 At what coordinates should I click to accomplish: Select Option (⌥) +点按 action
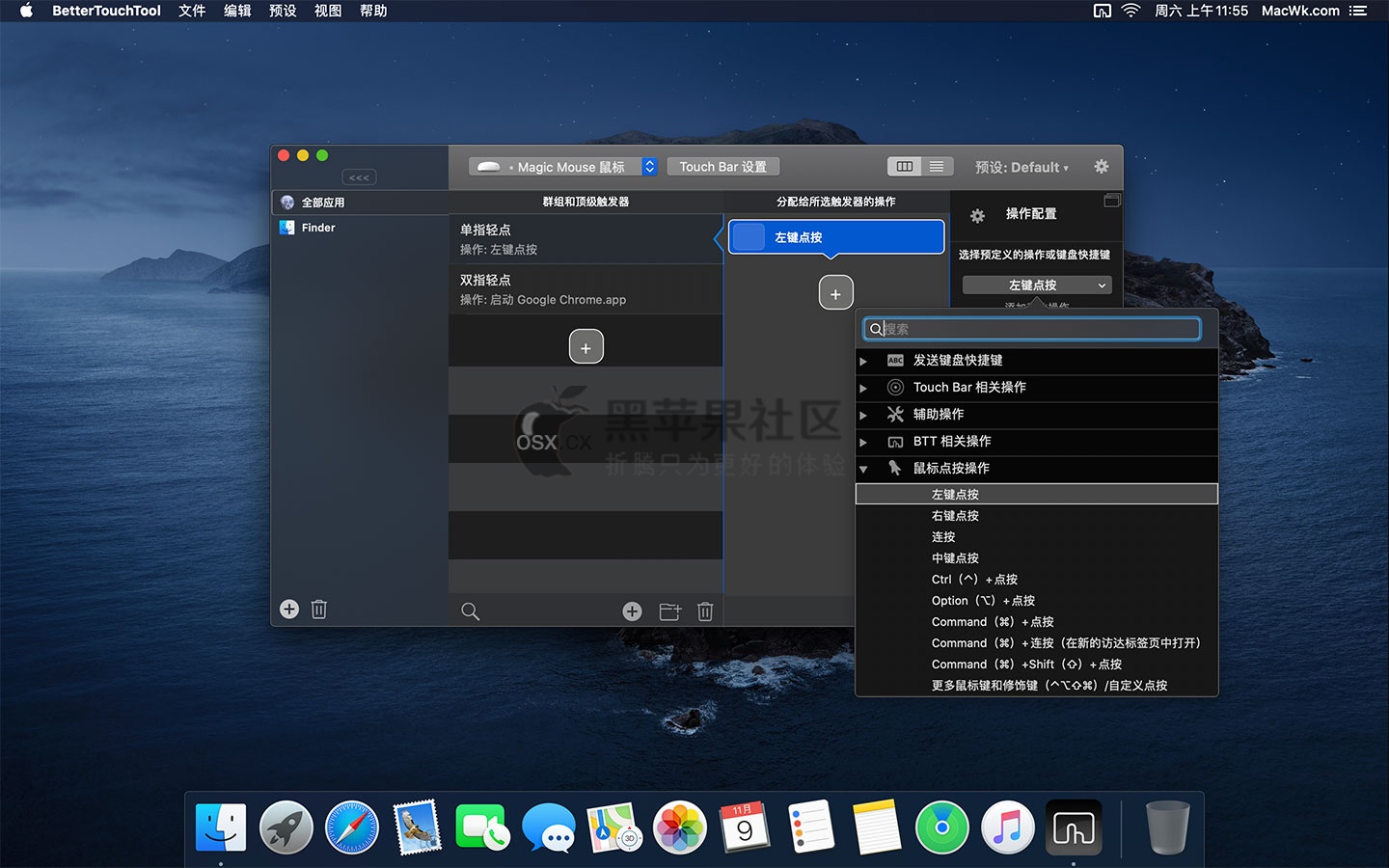(x=1037, y=600)
